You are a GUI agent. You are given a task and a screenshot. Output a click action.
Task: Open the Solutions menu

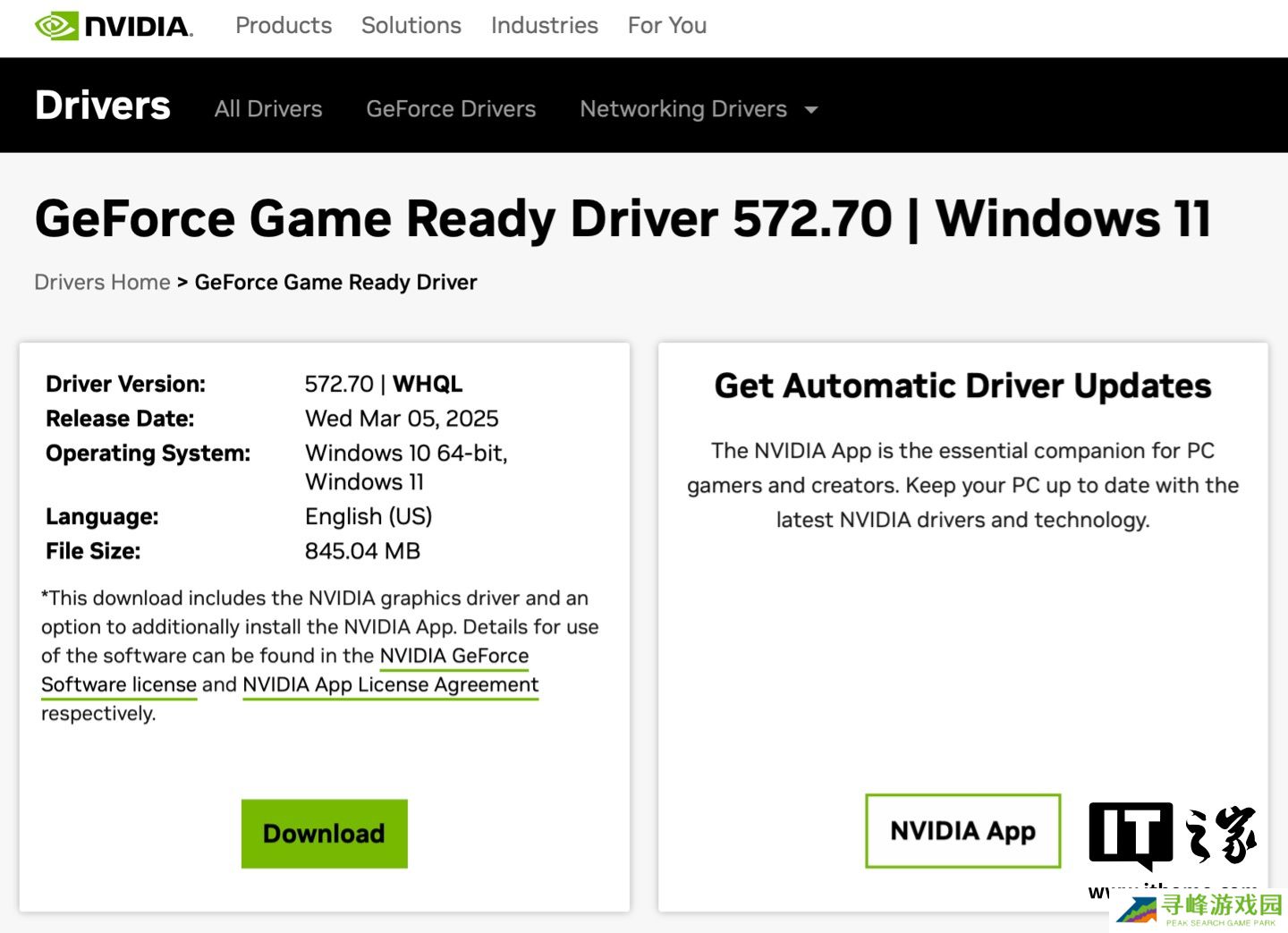pyautogui.click(x=411, y=26)
